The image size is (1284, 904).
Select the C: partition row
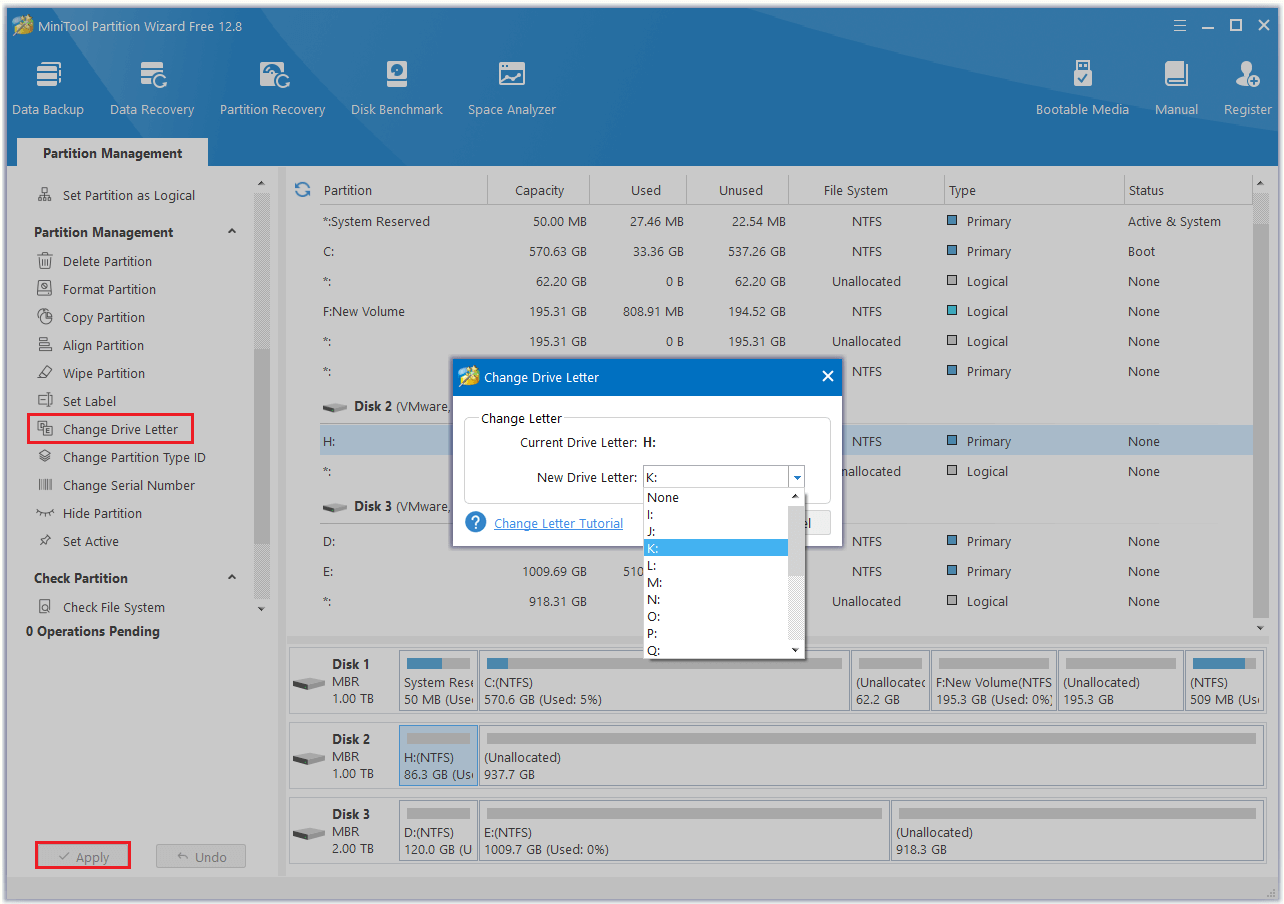[x=786, y=251]
